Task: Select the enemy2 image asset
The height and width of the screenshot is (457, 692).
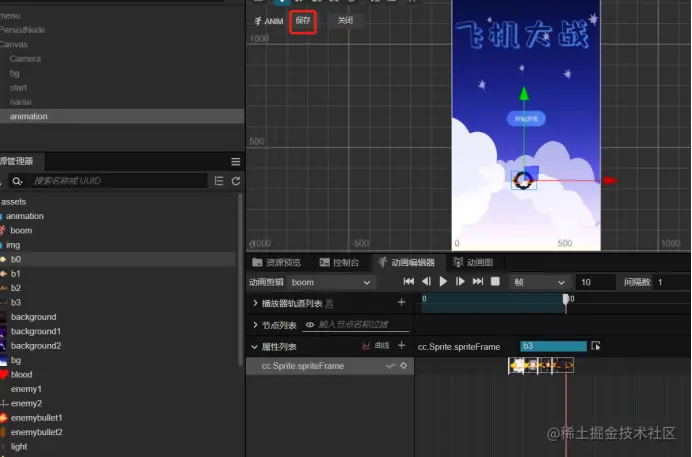Action: [x=26, y=403]
